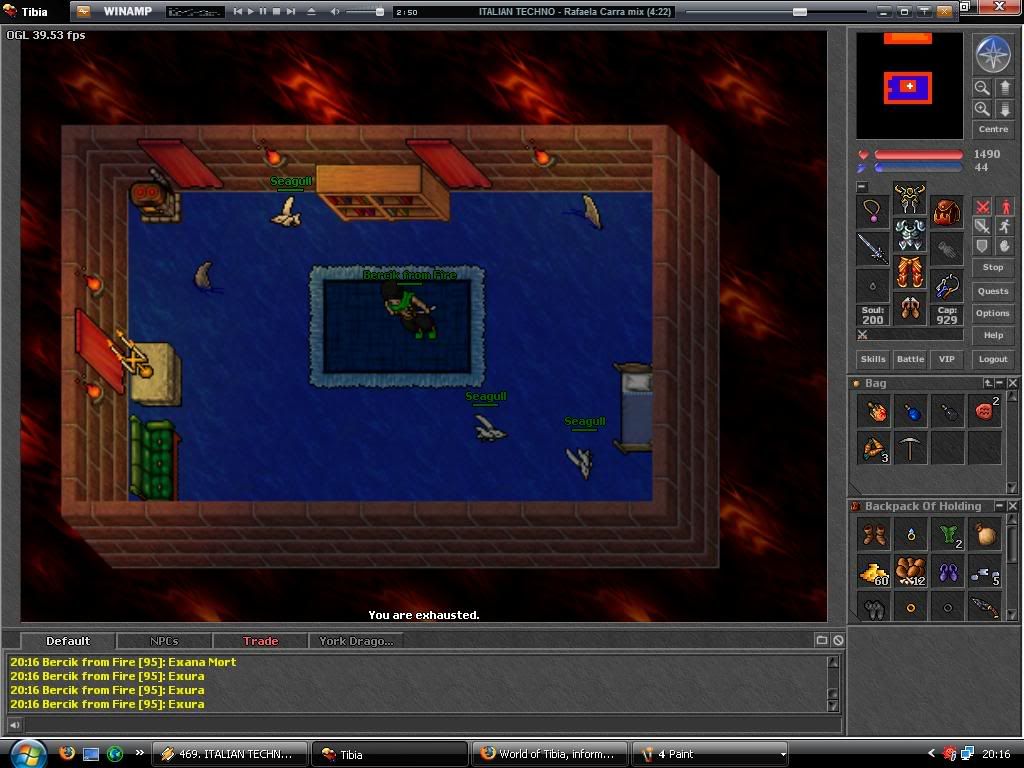Zoom out the minimap

[982, 88]
